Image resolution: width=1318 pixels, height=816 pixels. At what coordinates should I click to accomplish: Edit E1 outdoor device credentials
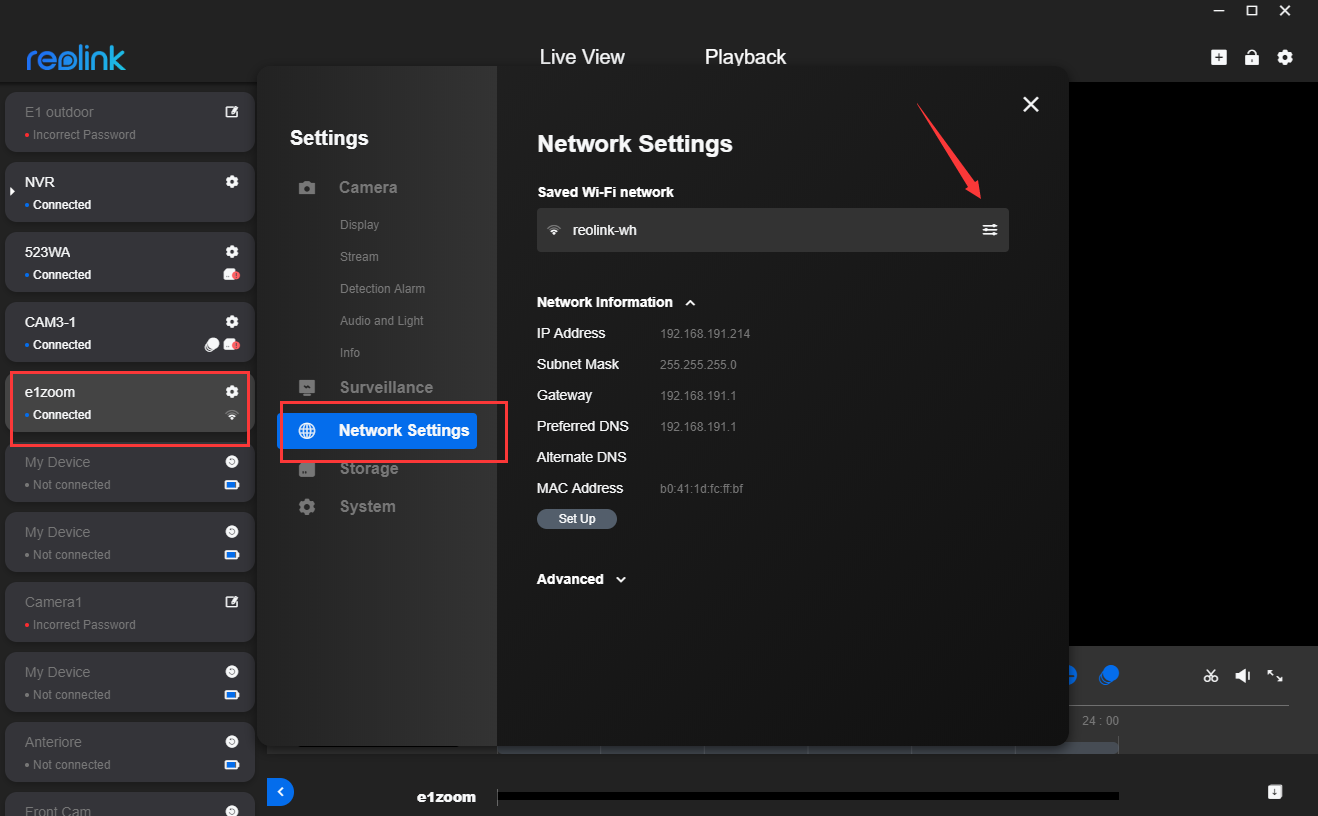click(x=232, y=112)
